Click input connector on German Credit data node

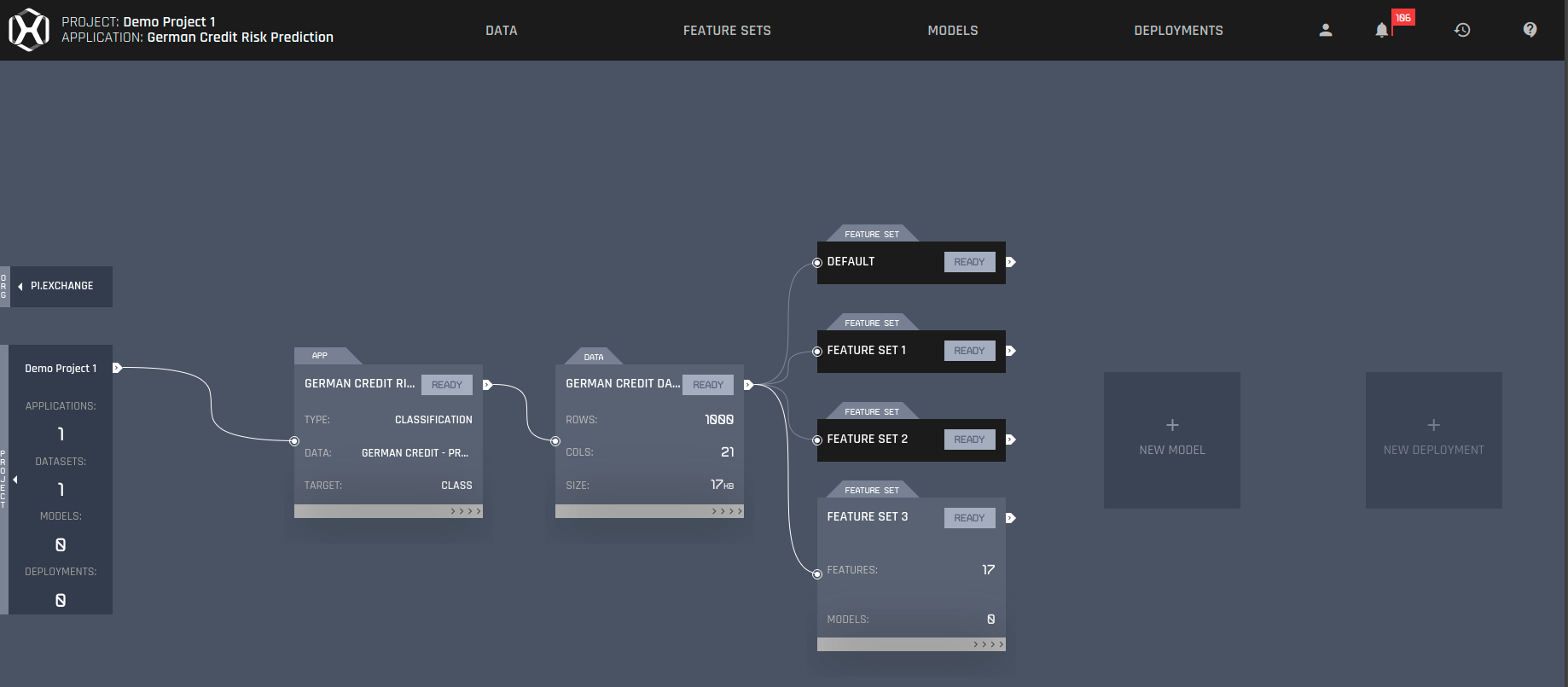555,441
